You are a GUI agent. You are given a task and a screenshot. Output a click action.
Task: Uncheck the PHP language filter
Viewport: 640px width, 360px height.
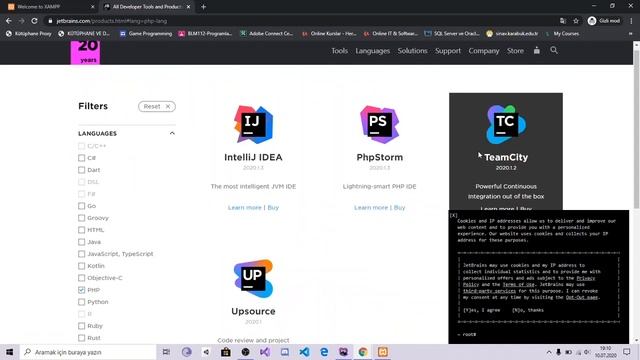coord(82,290)
